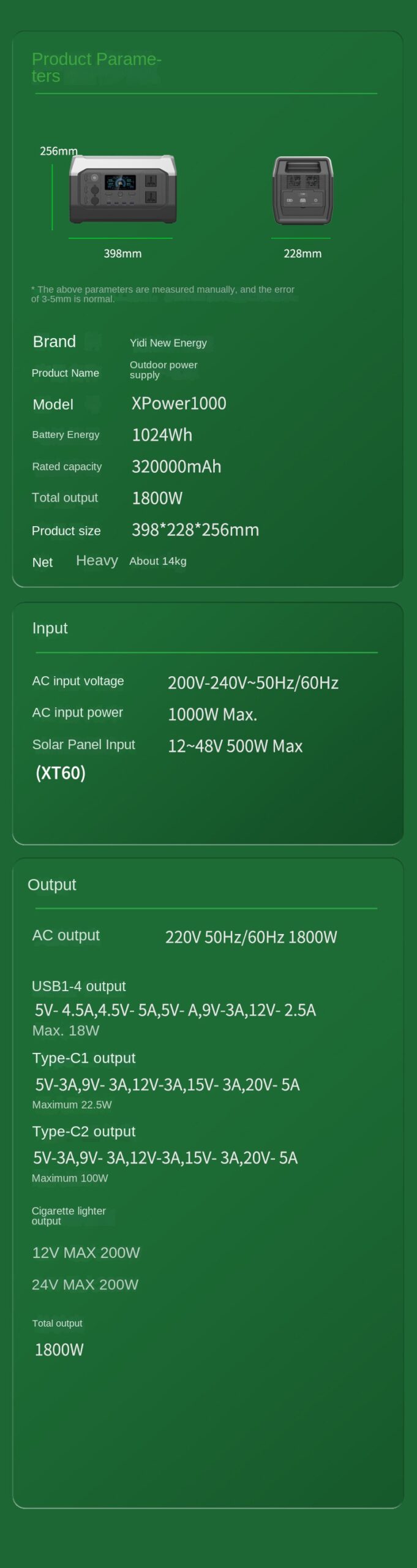The height and width of the screenshot is (1568, 417).
Task: Click the 228mm depth label
Action: [x=302, y=254]
